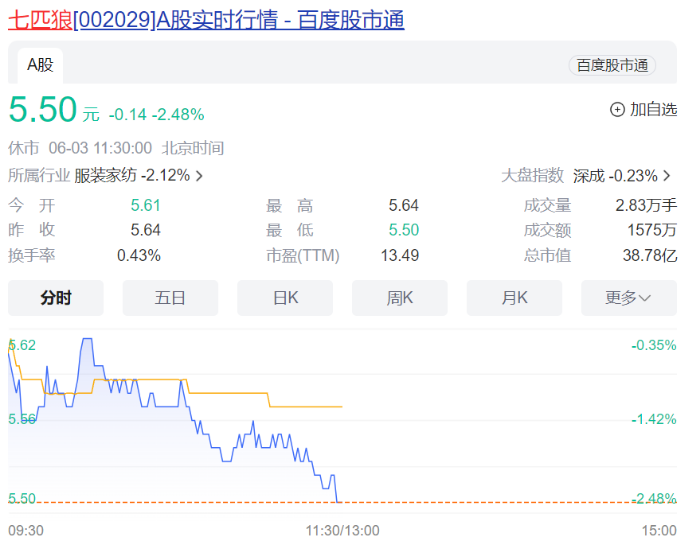This screenshot has width=700, height=537.
Task: Click the 成交量 value 2.83万手
Action: (x=646, y=205)
